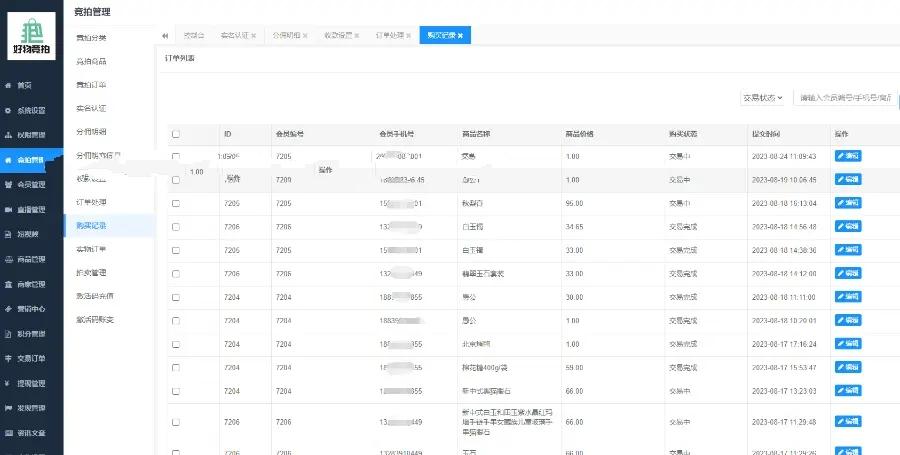Image resolution: width=900 pixels, height=455 pixels.
Task: Click the flag icon beside 发现管理
Action: click(8, 408)
